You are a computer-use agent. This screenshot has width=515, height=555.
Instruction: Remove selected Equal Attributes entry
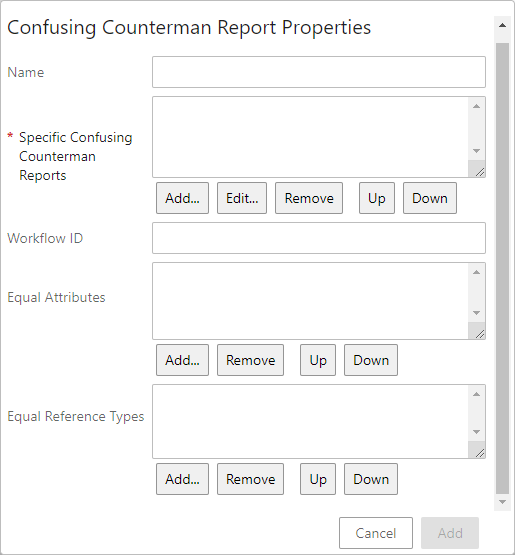pyautogui.click(x=250, y=360)
